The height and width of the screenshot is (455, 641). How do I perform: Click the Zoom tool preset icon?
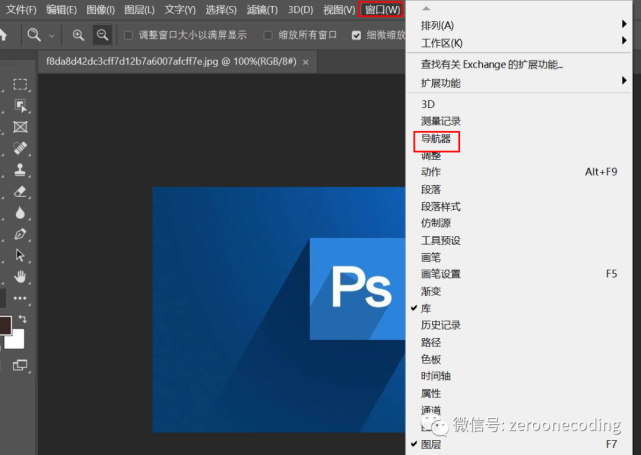pos(34,35)
